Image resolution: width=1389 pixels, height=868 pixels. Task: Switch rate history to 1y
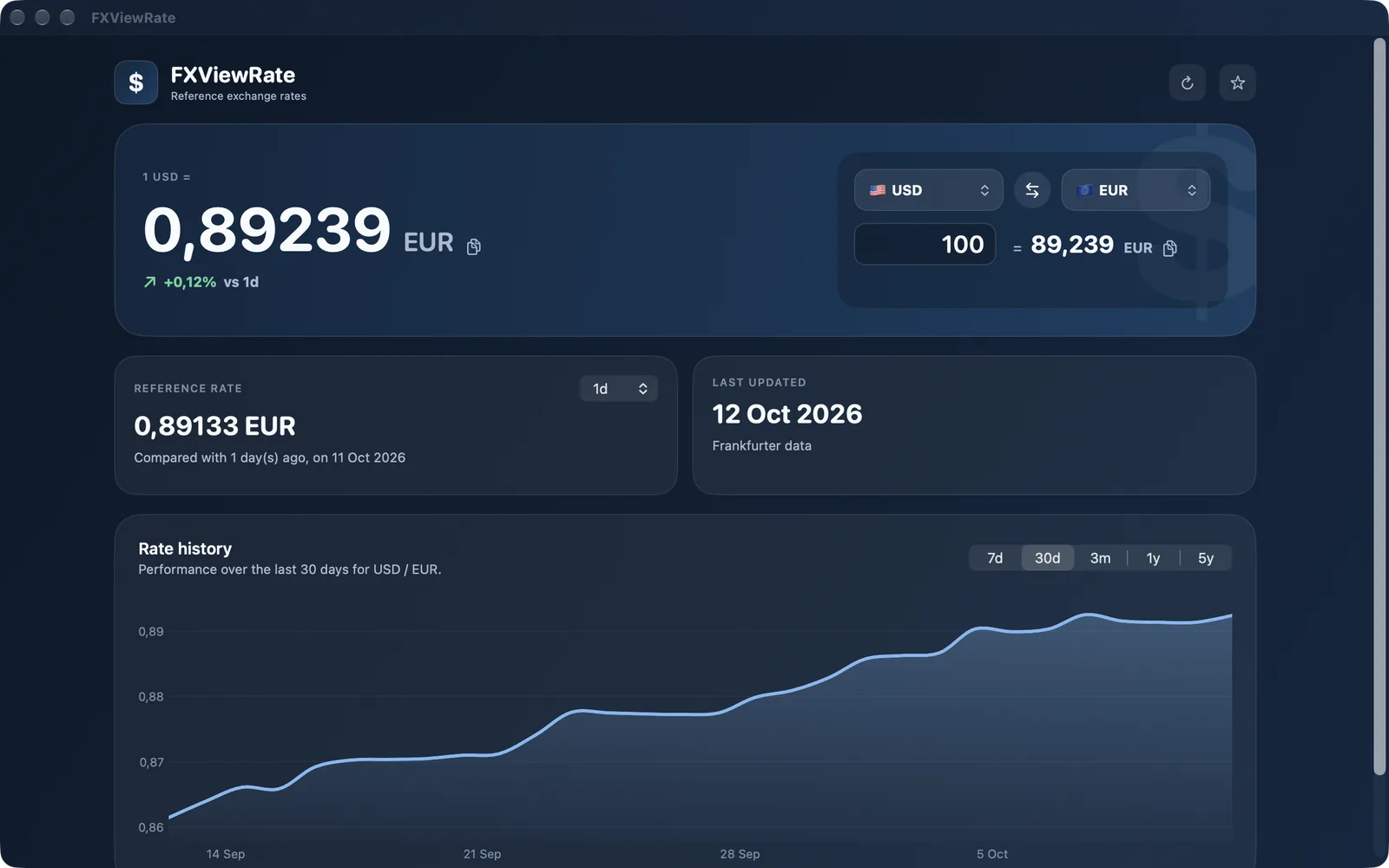click(x=1153, y=558)
